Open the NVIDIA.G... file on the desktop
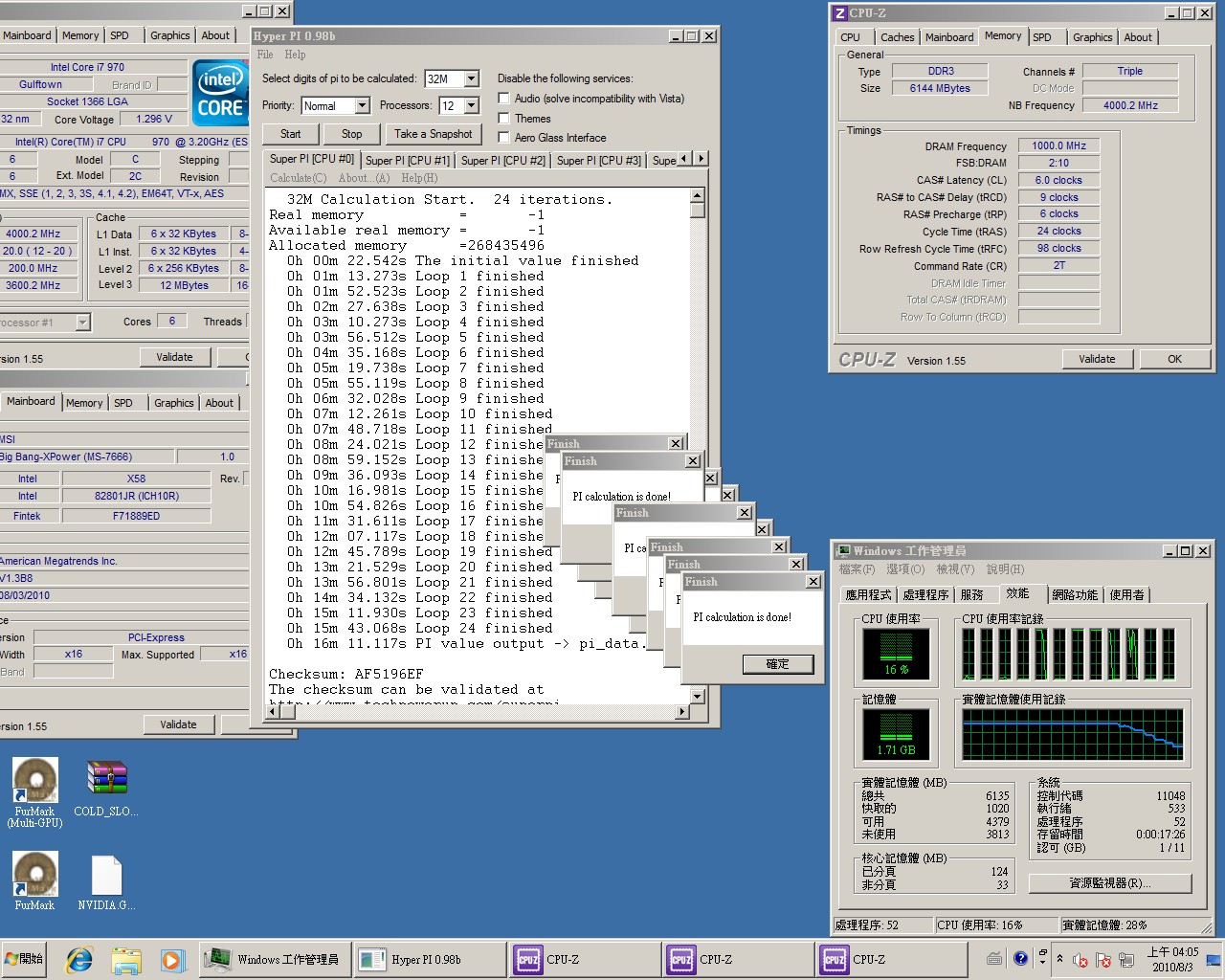 coord(106,881)
